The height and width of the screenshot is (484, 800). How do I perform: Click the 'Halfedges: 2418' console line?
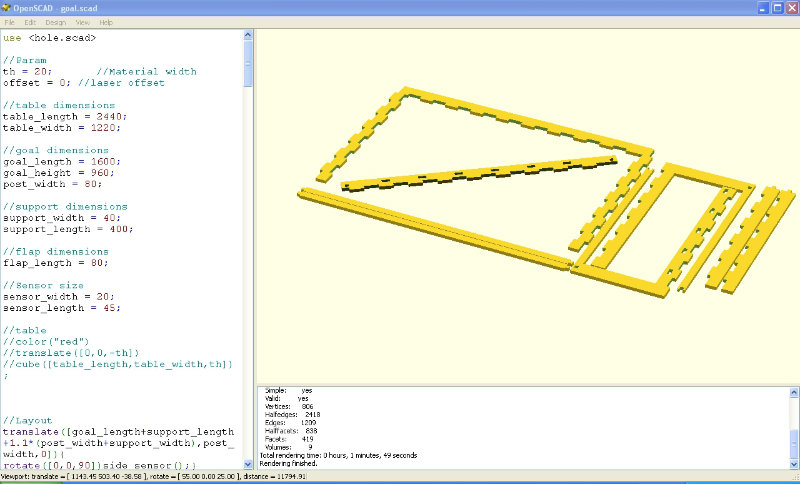point(293,415)
